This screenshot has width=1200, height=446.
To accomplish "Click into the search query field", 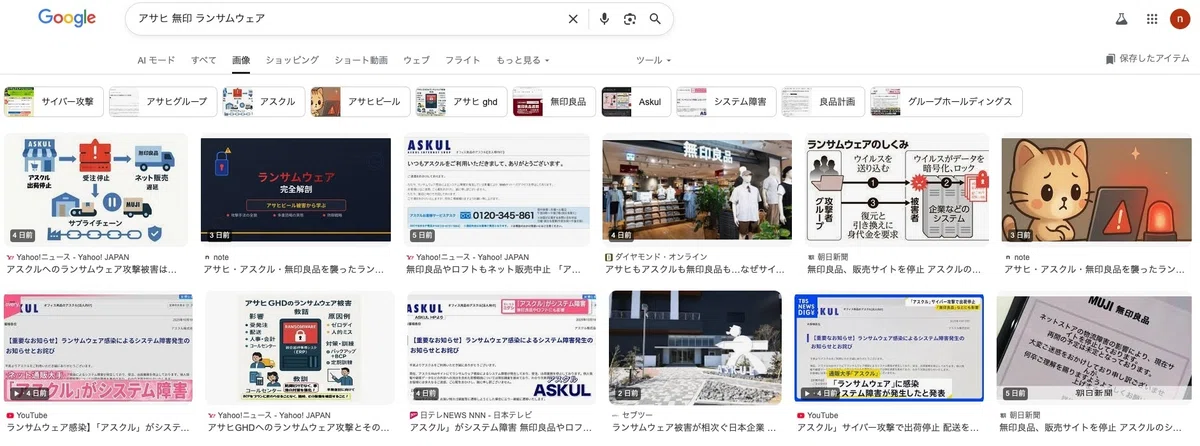I will 350,18.
